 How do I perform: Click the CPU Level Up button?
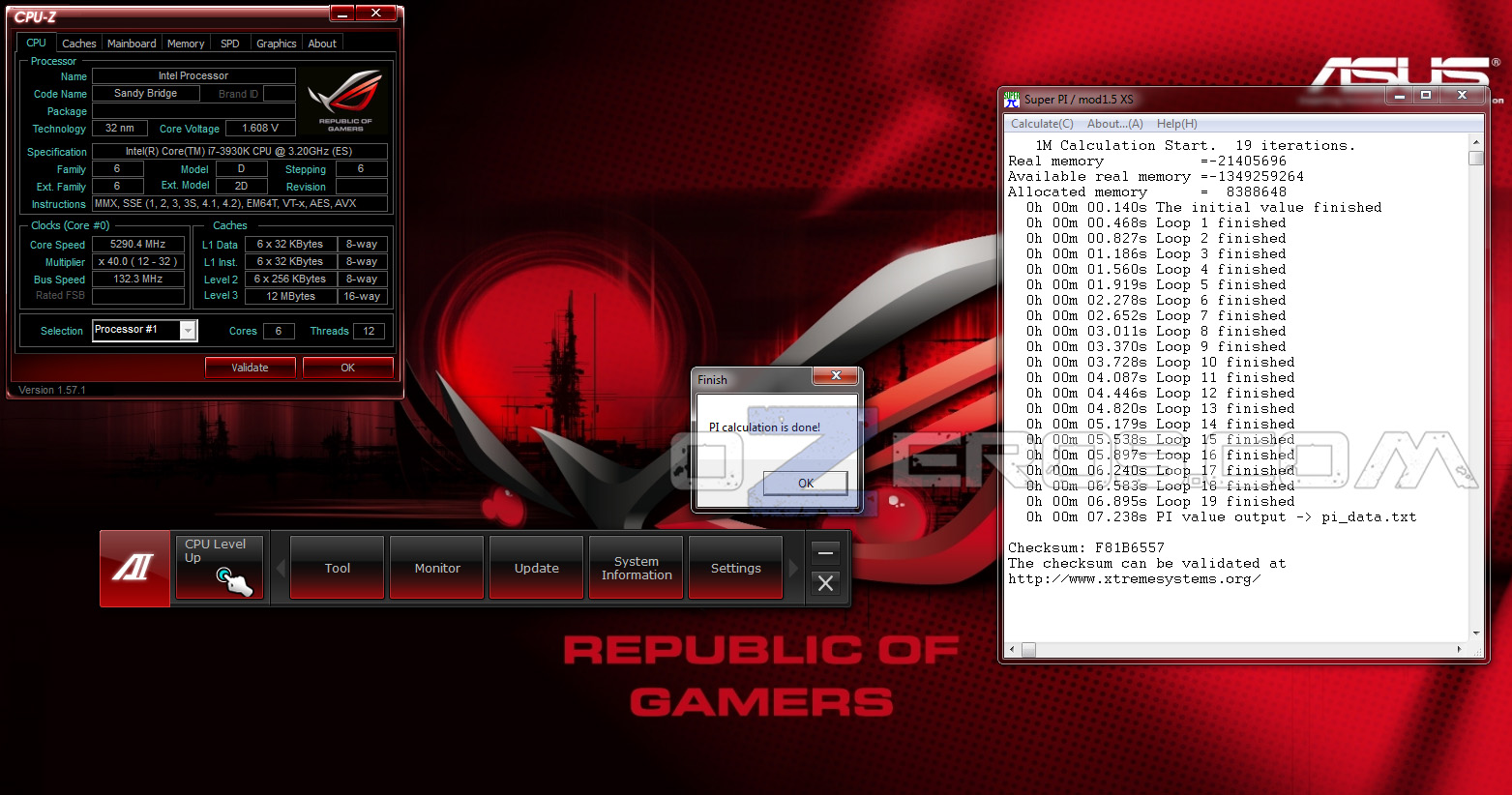point(220,568)
